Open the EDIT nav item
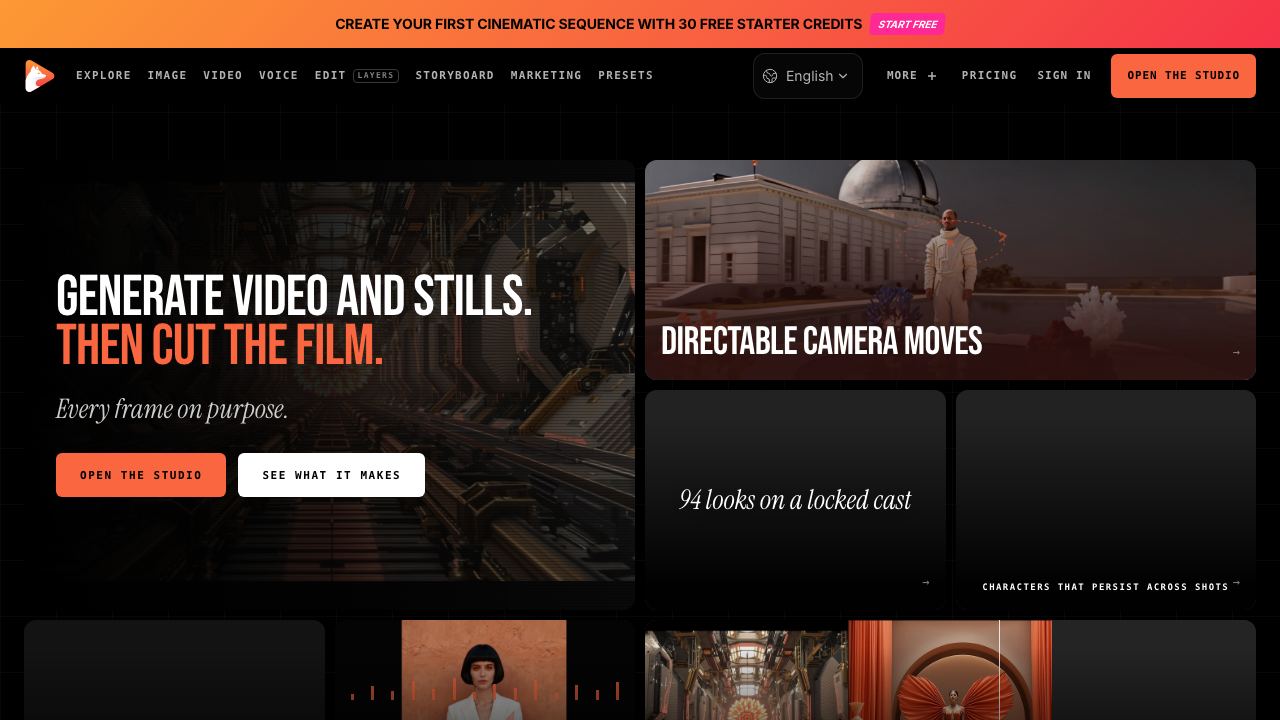1280x720 pixels. pyautogui.click(x=330, y=76)
